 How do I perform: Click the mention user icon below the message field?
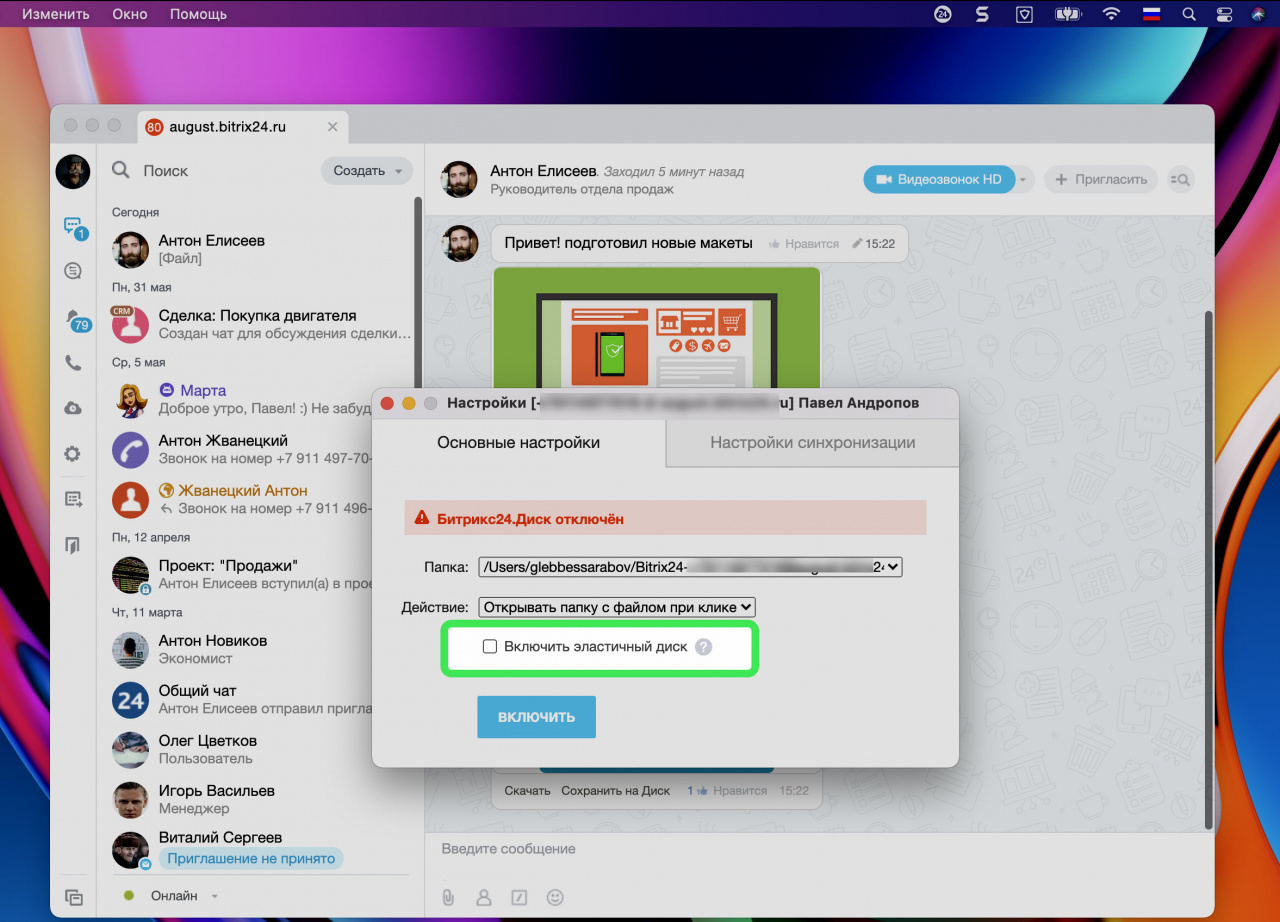484,897
